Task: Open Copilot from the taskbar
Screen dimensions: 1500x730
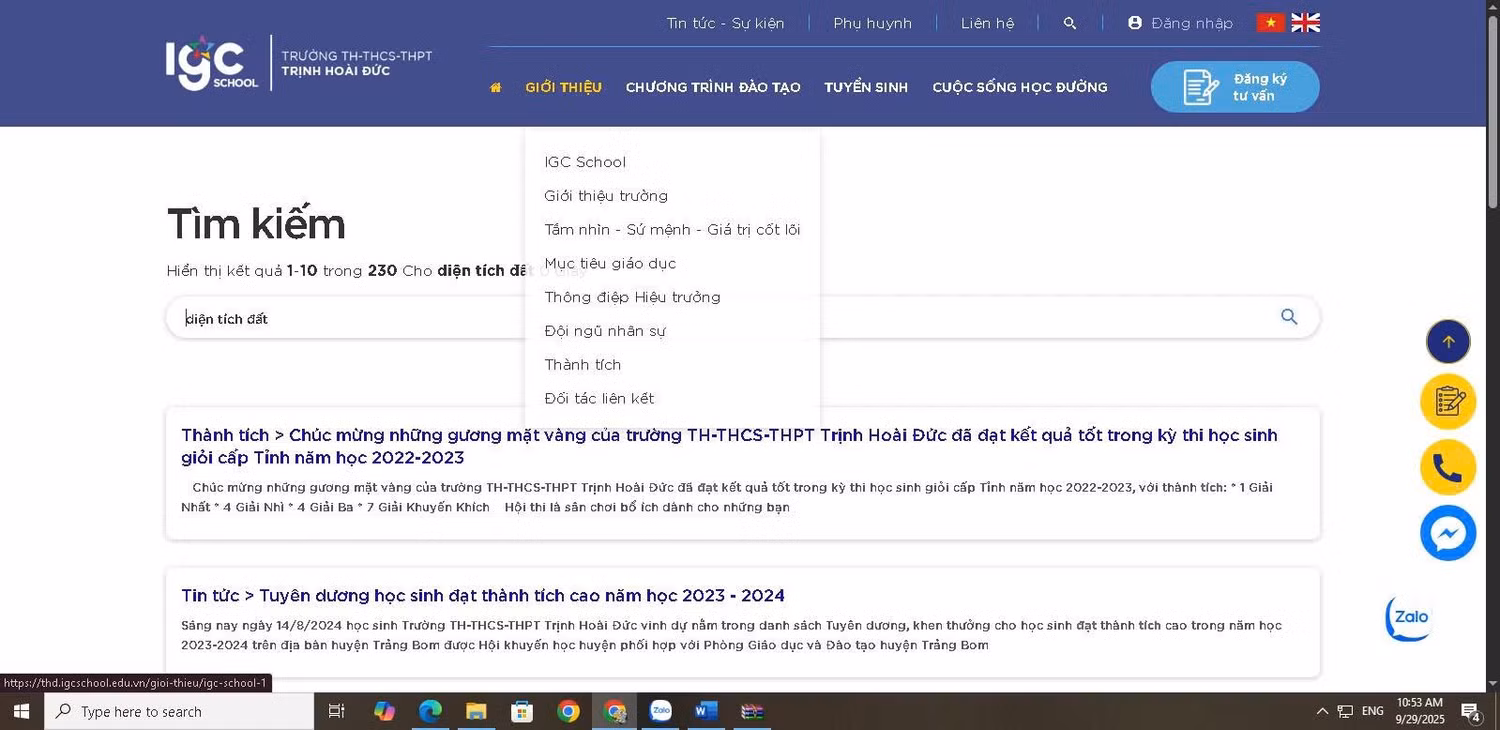Action: point(384,711)
